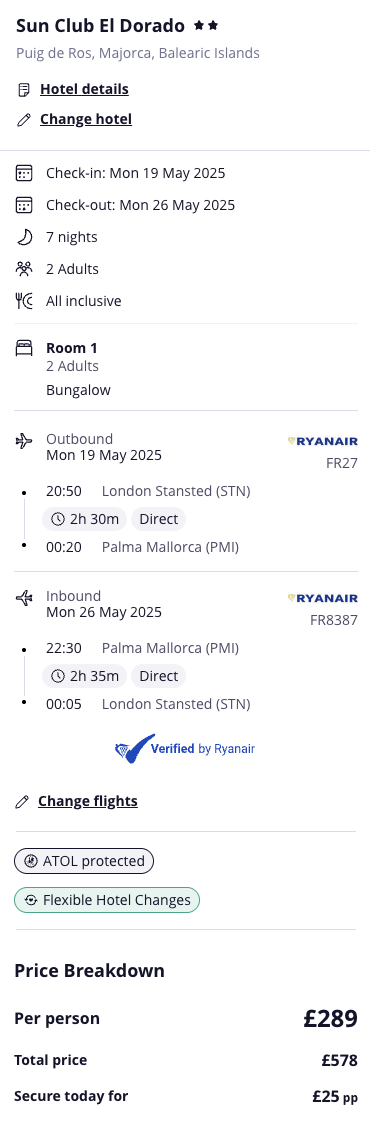Click the outbound 2h 30m duration chip
The height and width of the screenshot is (1126, 370).
click(85, 518)
